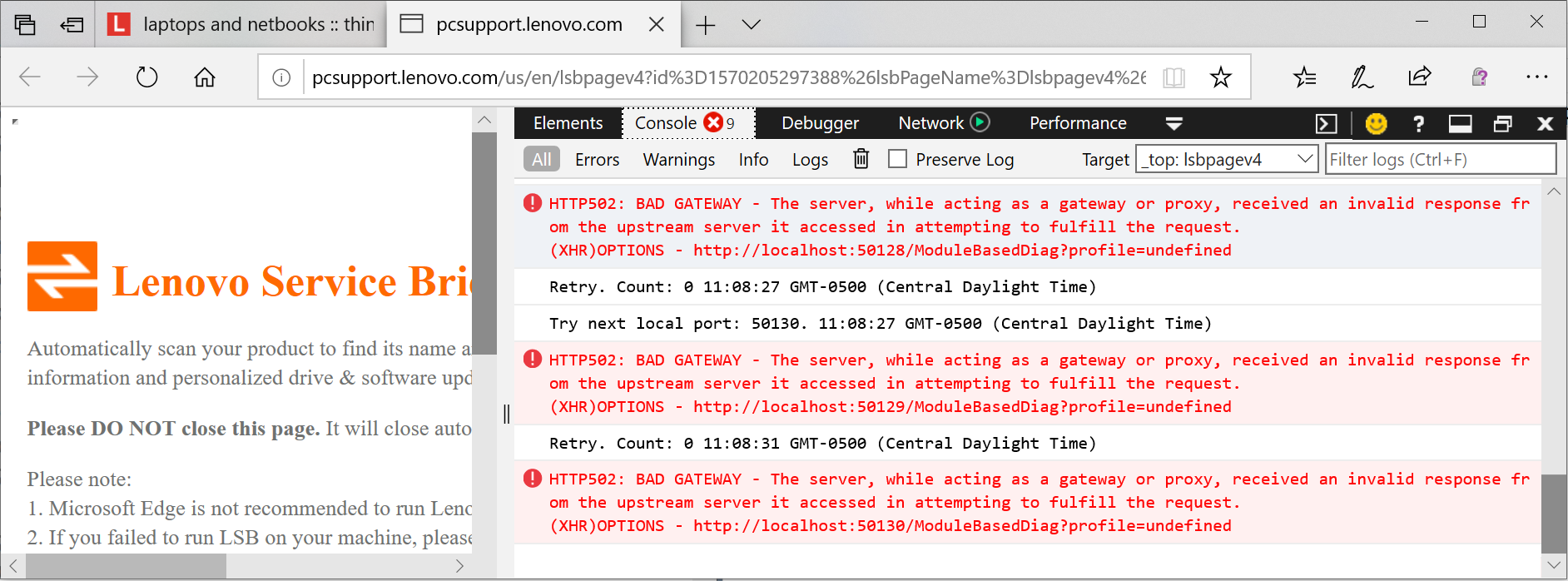Expand more DevTools tools dropdown arrow
Image resolution: width=1568 pixels, height=581 pixels.
click(1174, 124)
